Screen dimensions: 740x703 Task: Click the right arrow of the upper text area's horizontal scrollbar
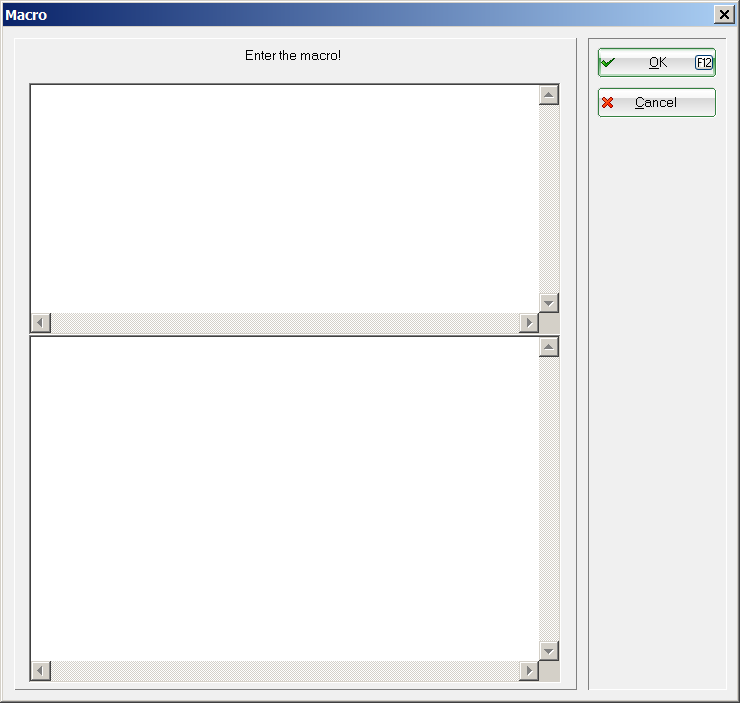pos(529,323)
